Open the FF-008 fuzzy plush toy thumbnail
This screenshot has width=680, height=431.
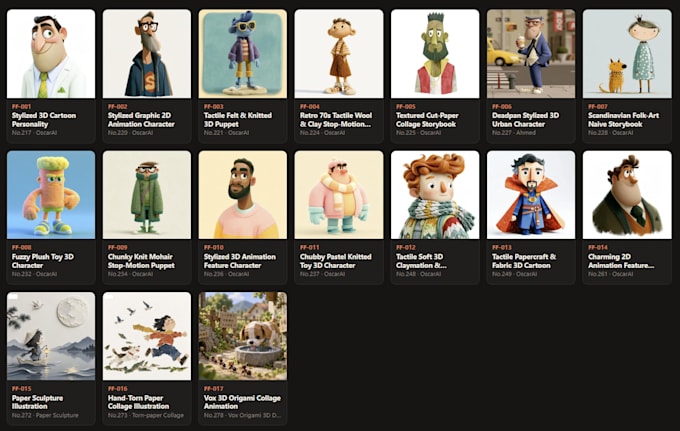pos(51,195)
